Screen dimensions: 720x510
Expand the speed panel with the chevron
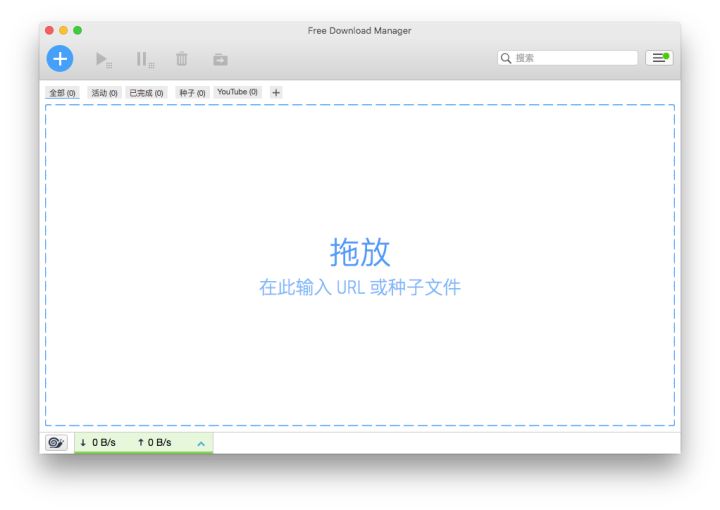(x=201, y=443)
